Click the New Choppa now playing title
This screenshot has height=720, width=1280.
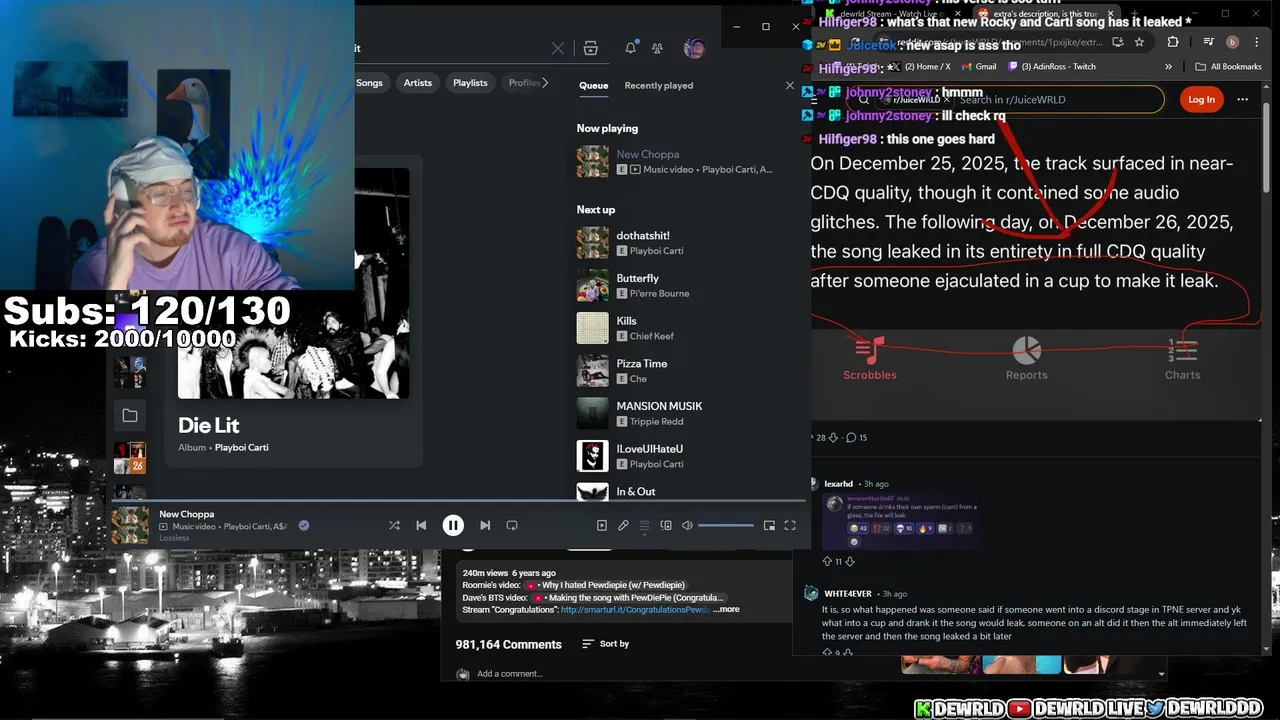pos(647,154)
